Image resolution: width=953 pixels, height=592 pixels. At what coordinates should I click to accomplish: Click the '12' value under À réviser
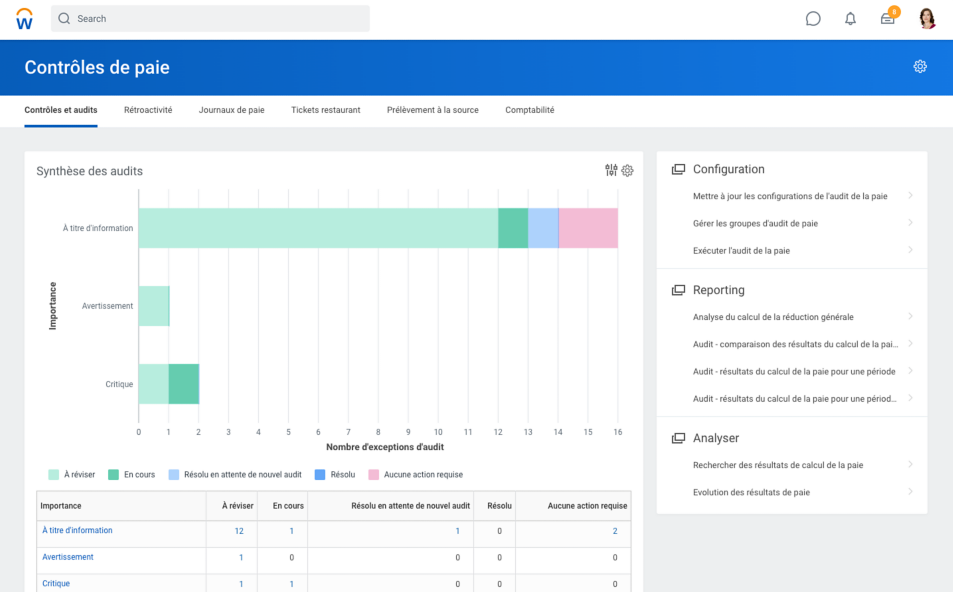tap(239, 530)
